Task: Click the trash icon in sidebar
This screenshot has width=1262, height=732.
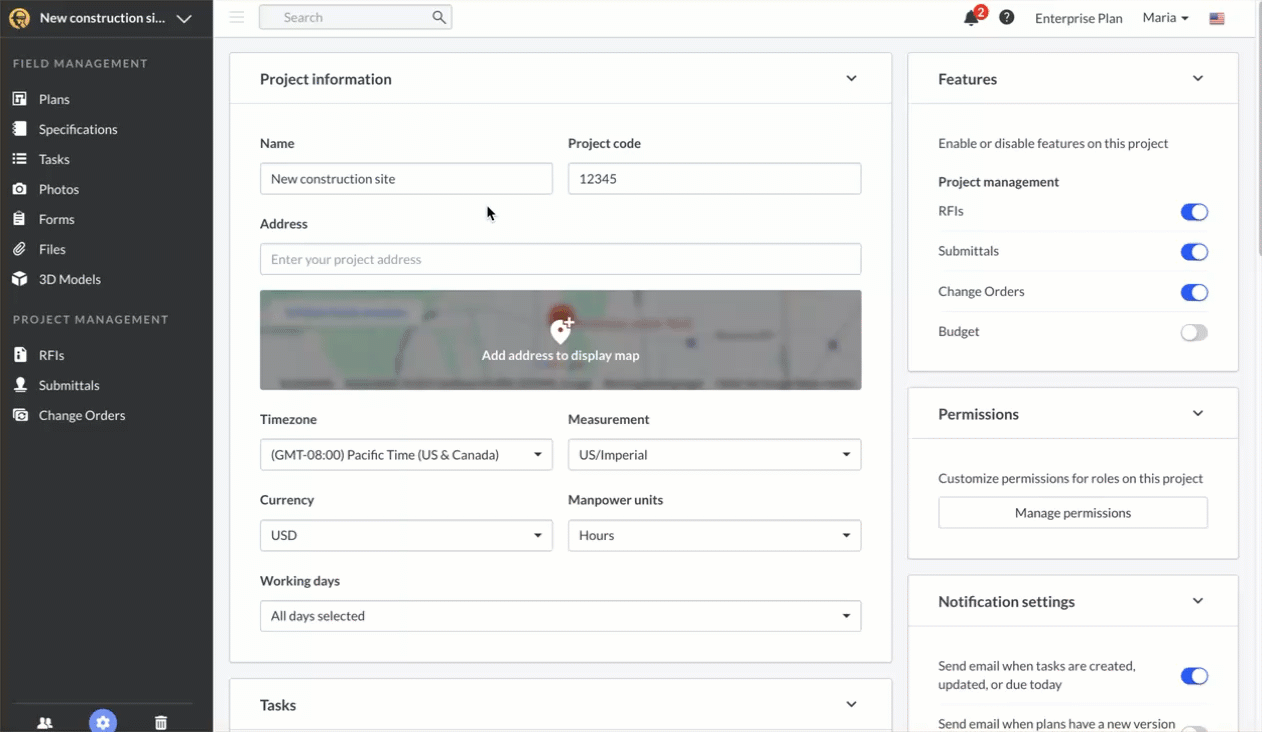Action: coord(161,722)
